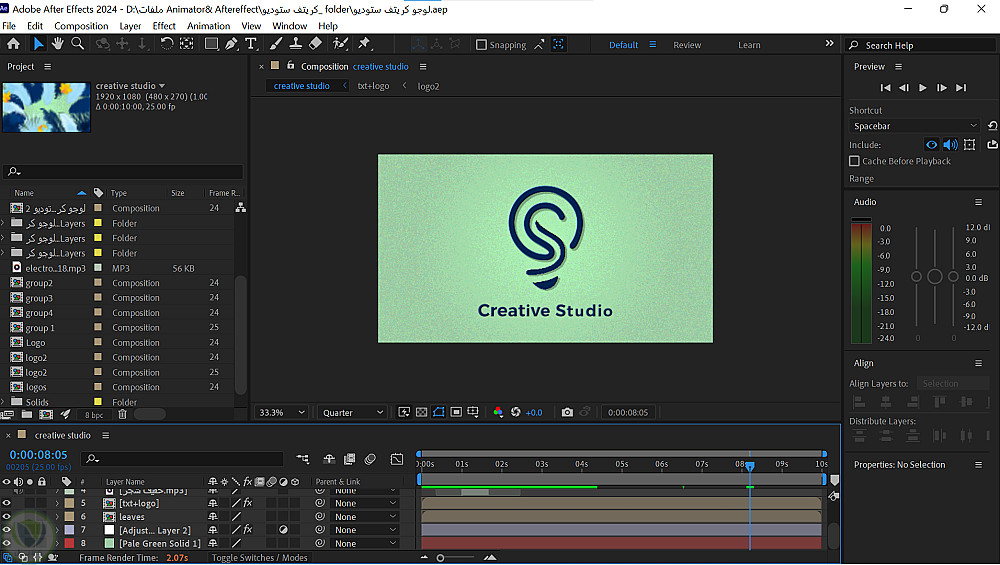Take a snapshot of the composition
Viewport: 1000px width, 565px height.
click(x=567, y=412)
